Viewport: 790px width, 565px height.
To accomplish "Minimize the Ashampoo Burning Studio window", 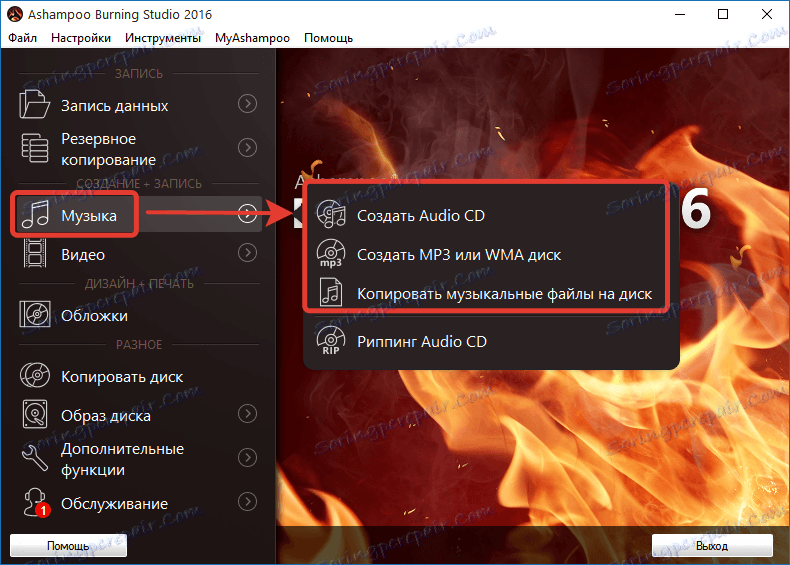I will [x=680, y=14].
